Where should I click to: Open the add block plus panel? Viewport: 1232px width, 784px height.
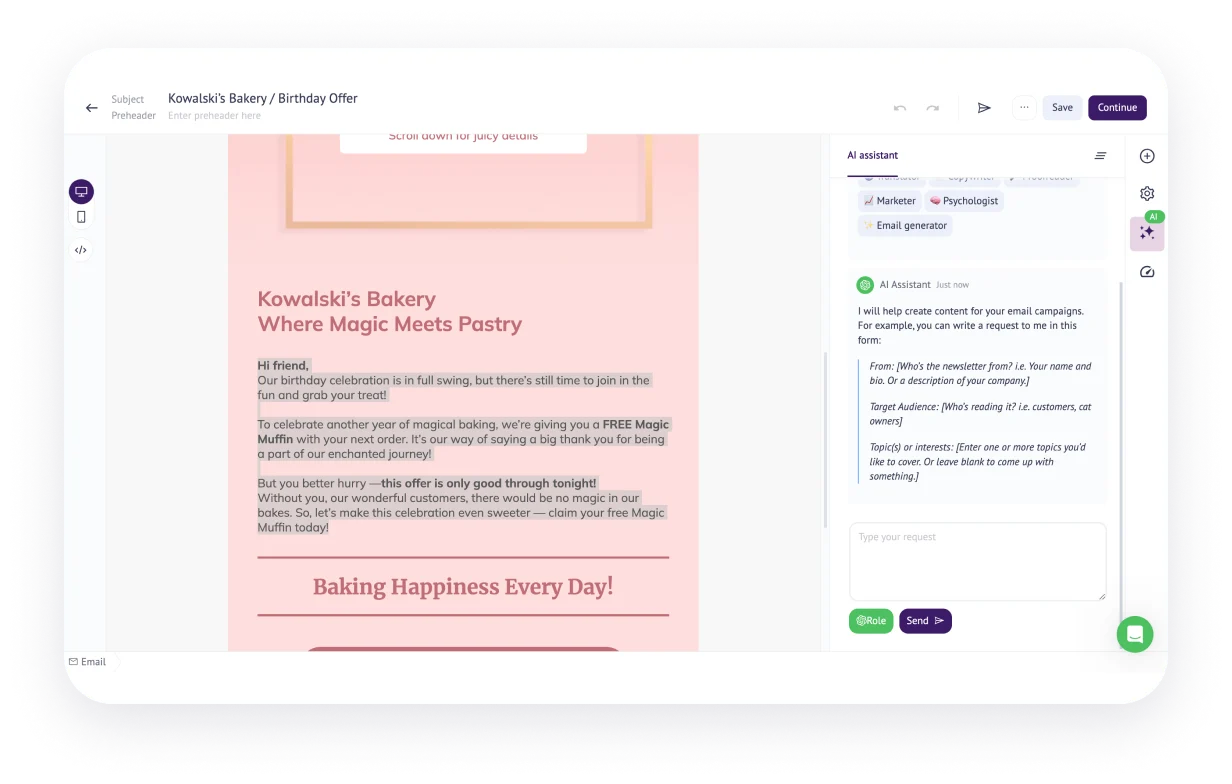pyautogui.click(x=1147, y=156)
